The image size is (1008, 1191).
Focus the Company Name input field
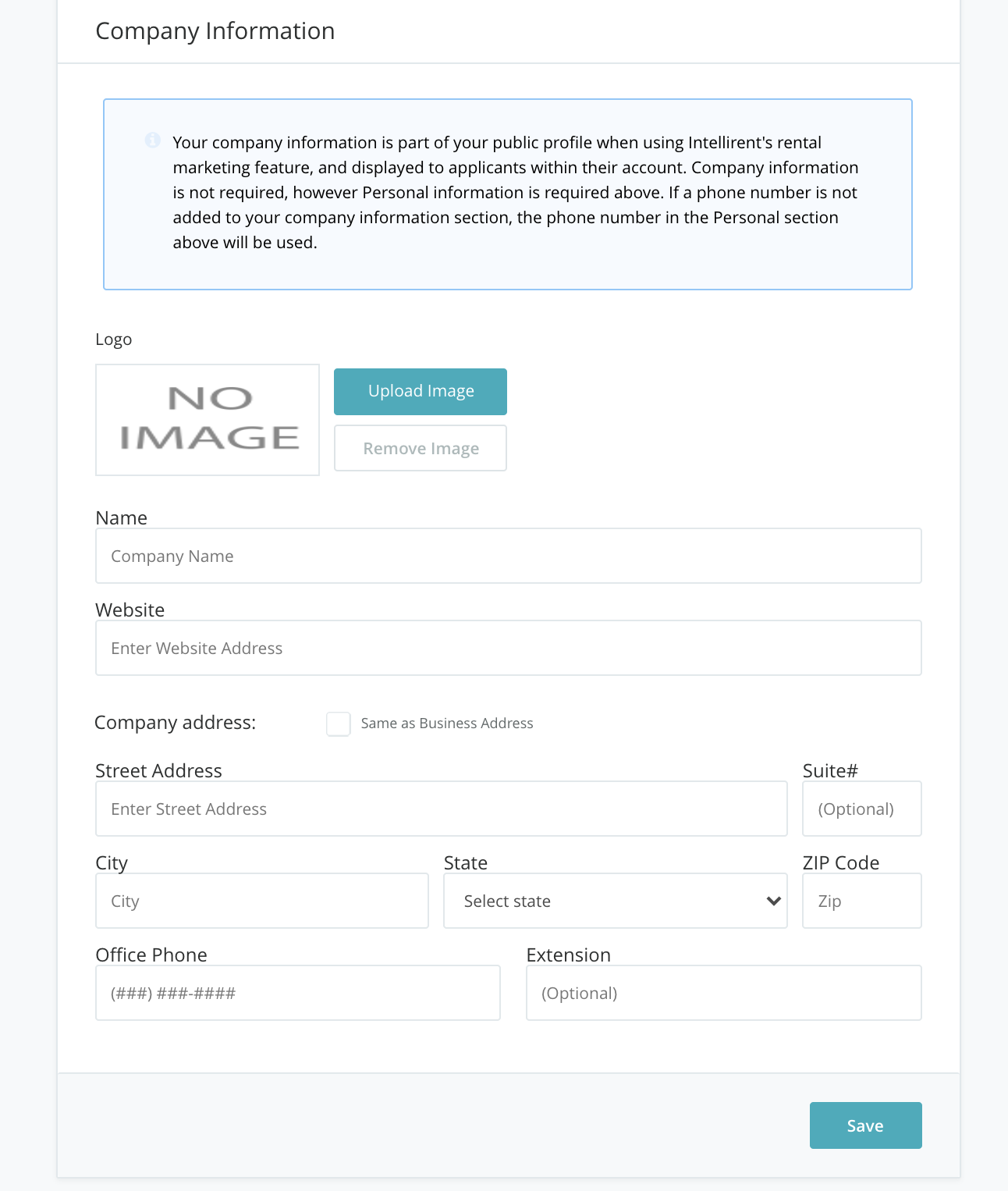508,556
